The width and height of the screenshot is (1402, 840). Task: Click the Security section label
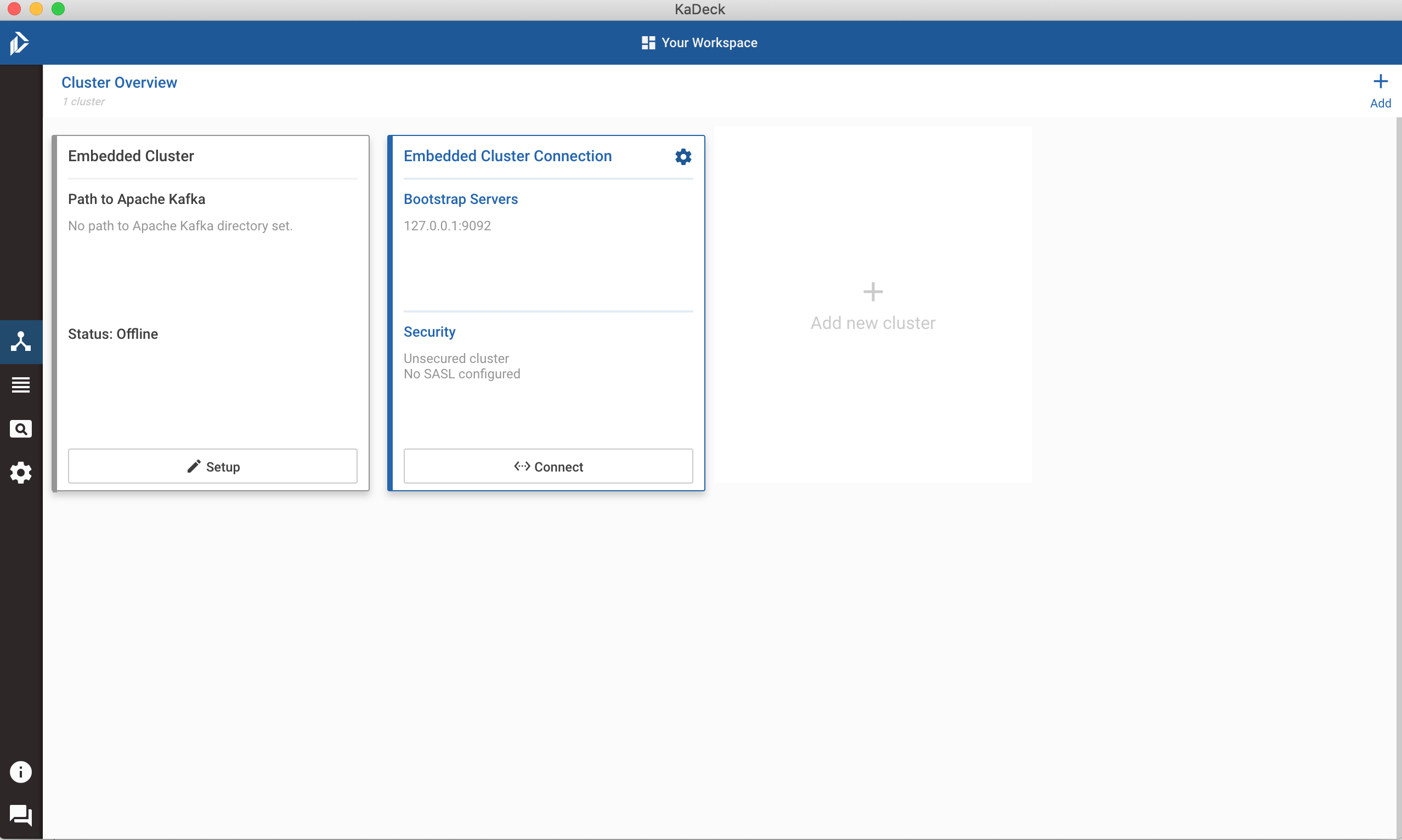tap(429, 332)
